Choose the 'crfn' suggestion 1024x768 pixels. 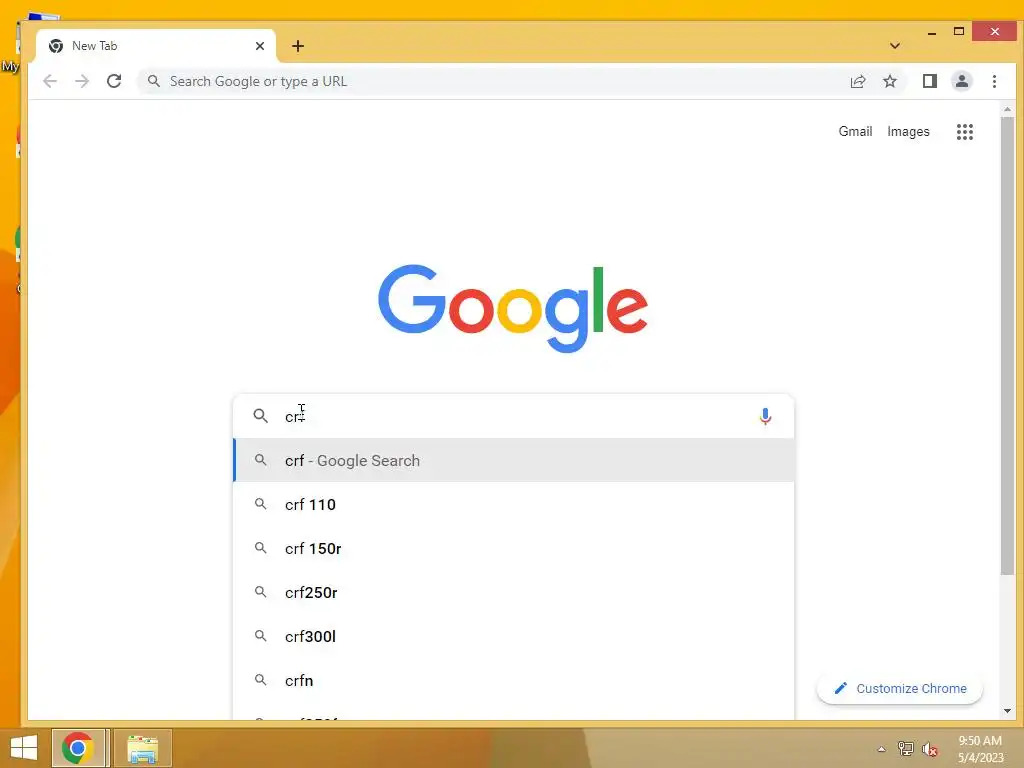[x=513, y=680]
